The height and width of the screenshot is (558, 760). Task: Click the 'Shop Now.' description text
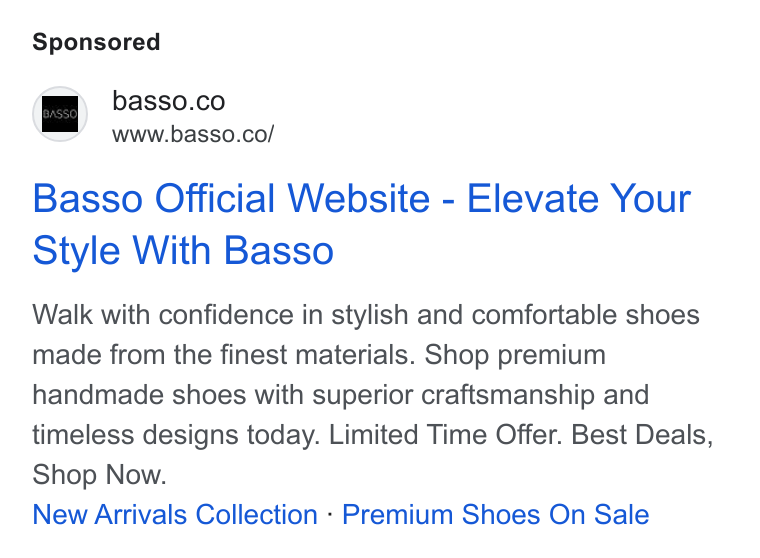(x=99, y=475)
